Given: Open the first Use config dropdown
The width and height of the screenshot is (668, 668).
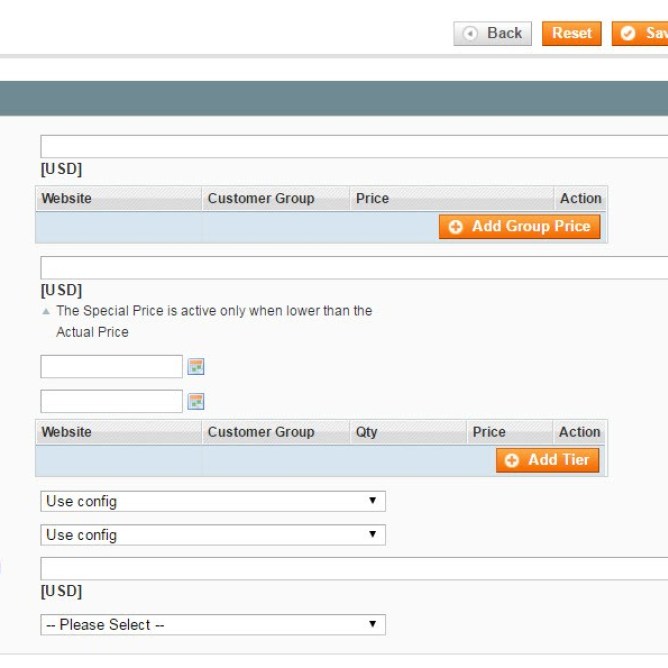Looking at the screenshot, I should (212, 501).
